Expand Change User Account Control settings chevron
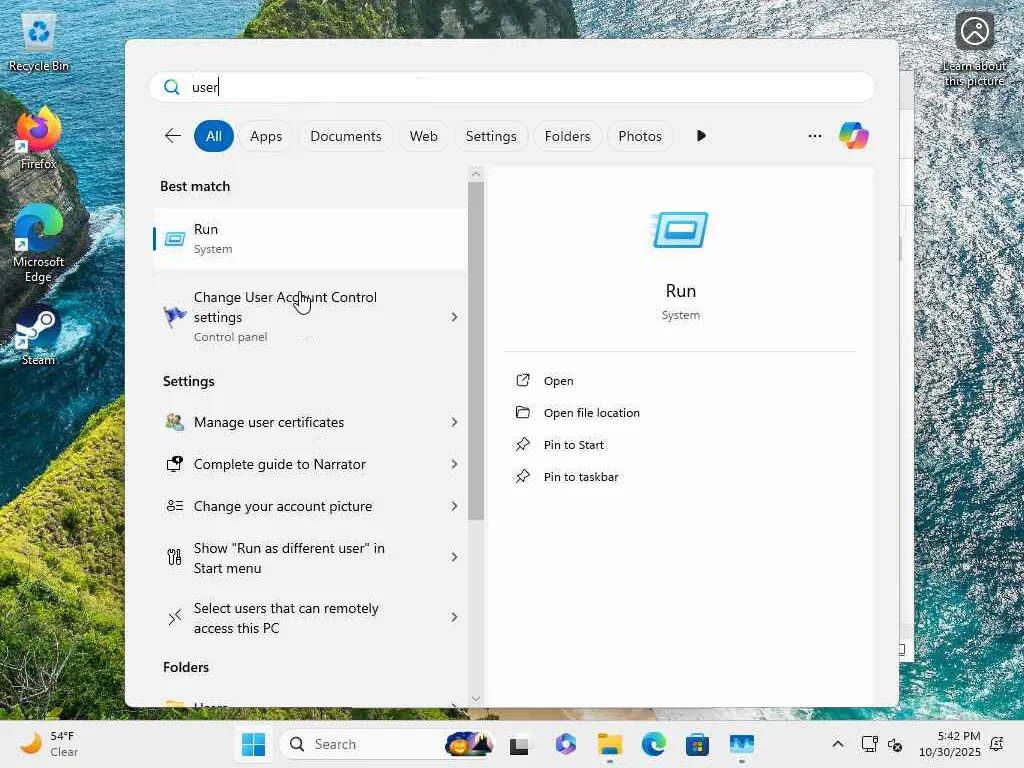Image resolution: width=1024 pixels, height=768 pixels. tap(455, 317)
